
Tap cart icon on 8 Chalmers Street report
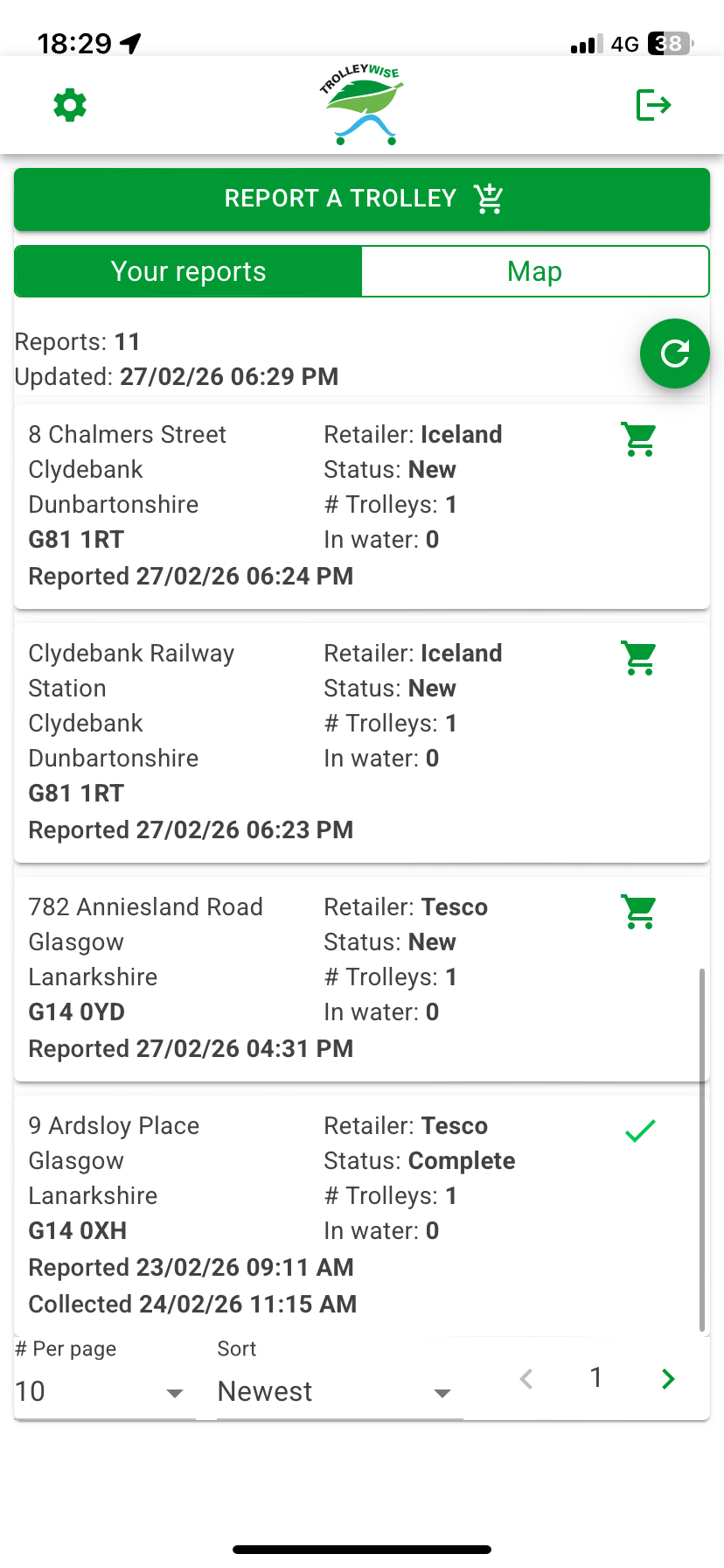point(639,439)
